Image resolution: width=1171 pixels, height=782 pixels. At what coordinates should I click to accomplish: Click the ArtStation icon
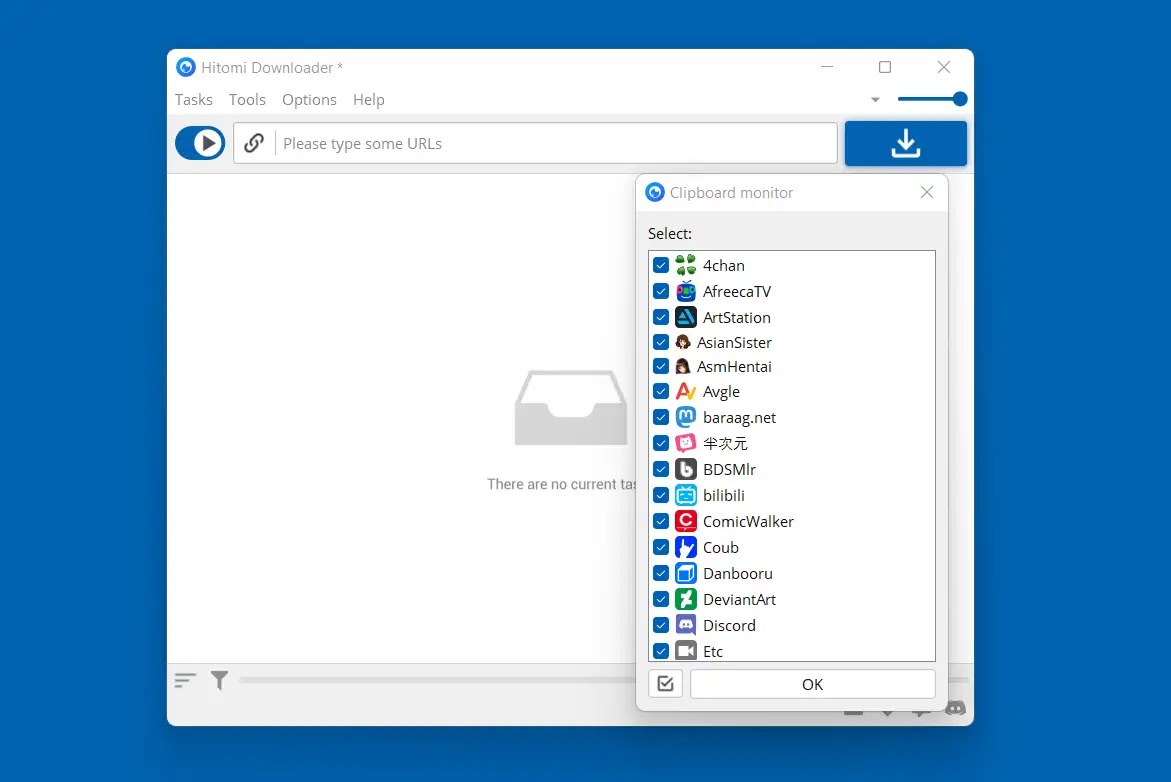pos(686,317)
